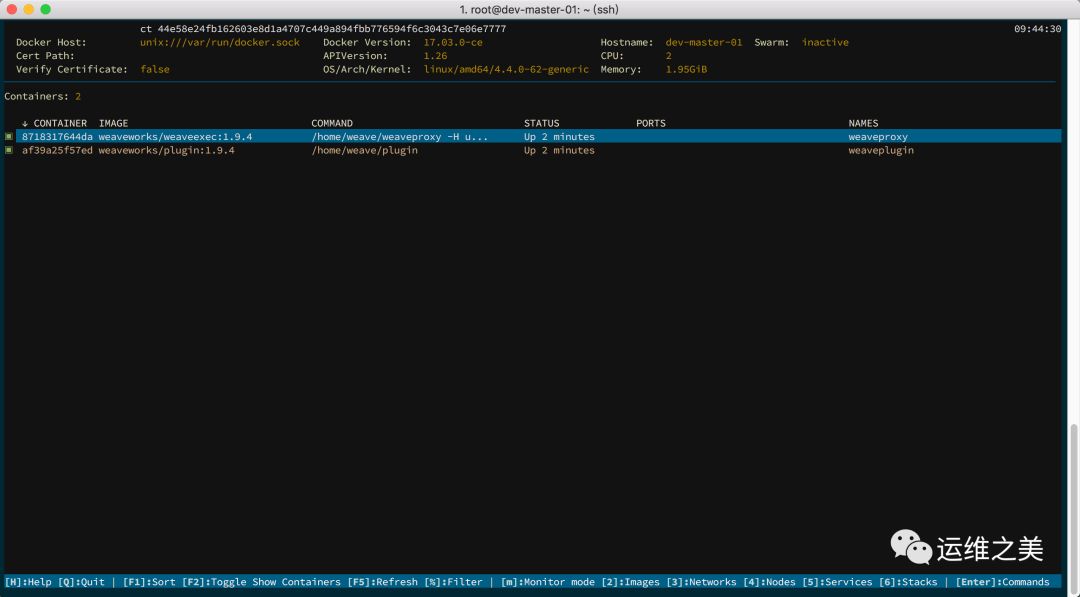This screenshot has width=1080, height=597.
Task: Click the IMAGE column header
Action: 114,123
